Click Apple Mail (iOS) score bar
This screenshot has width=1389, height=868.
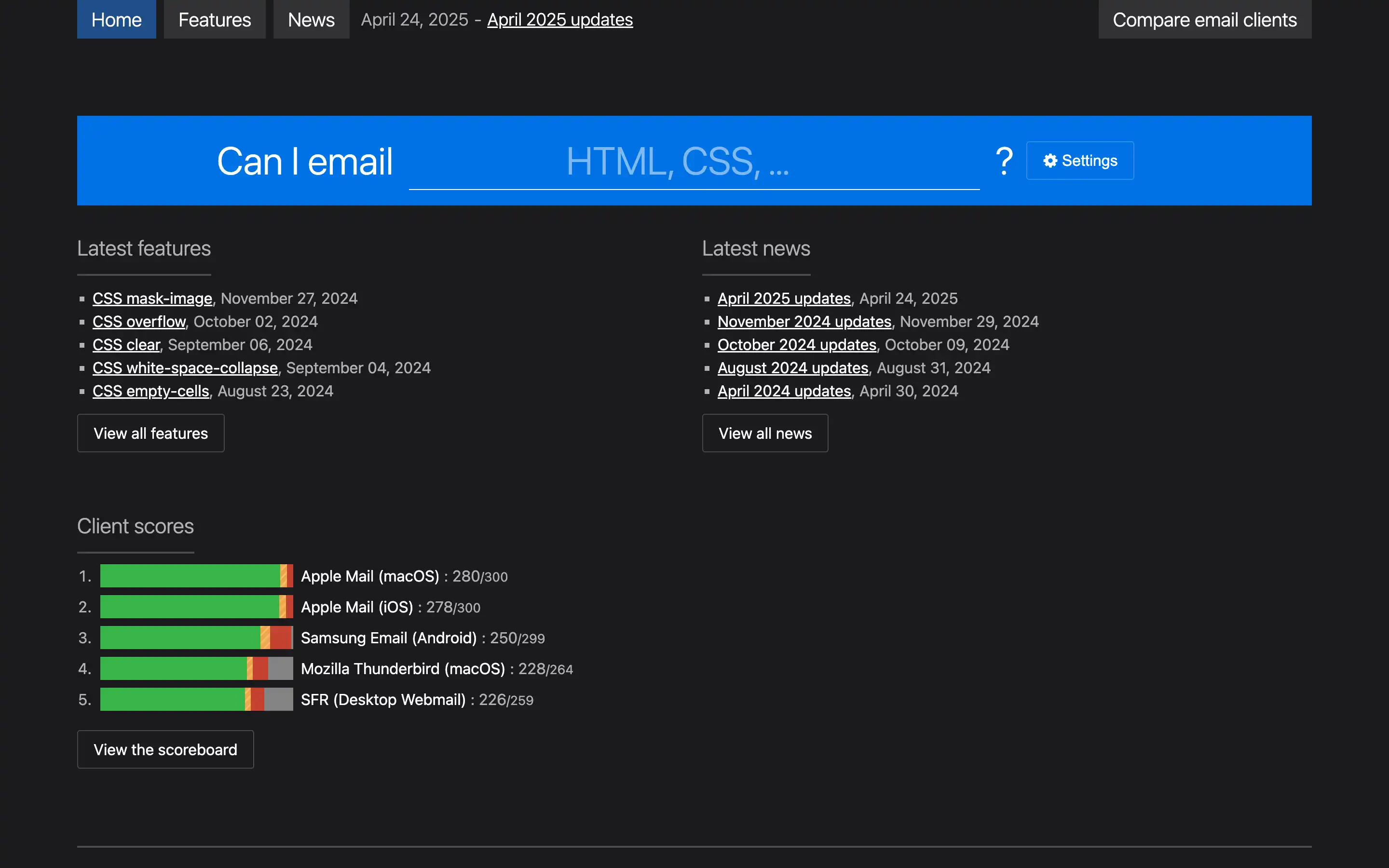pyautogui.click(x=196, y=607)
